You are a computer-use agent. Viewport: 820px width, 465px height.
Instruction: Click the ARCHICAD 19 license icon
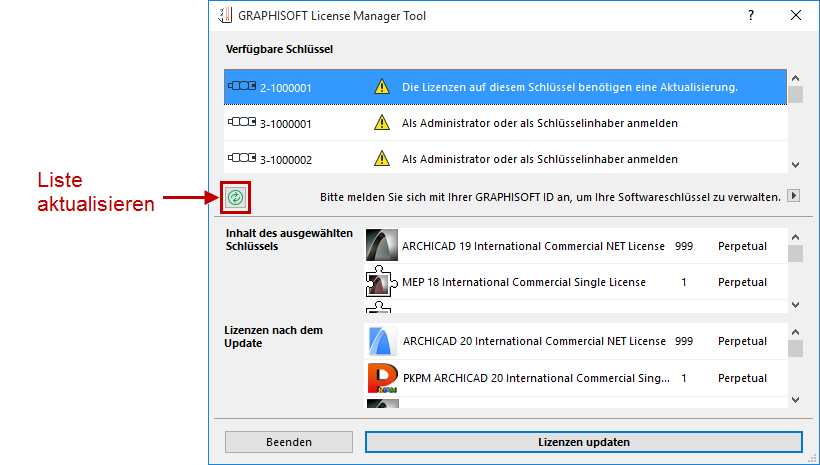click(380, 245)
